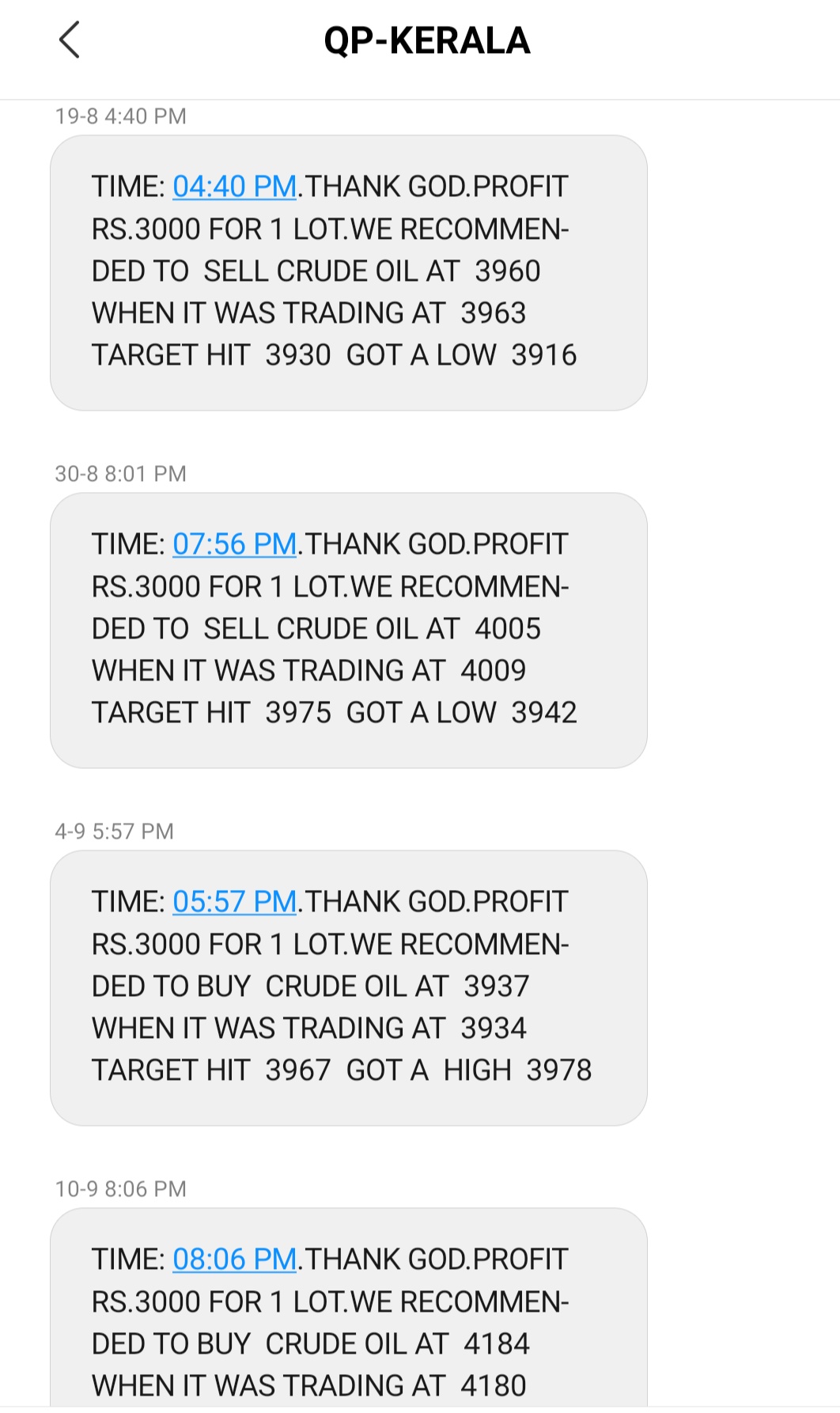This screenshot has width=840, height=1413.
Task: Tap the back arrow icon
Action: [70, 40]
